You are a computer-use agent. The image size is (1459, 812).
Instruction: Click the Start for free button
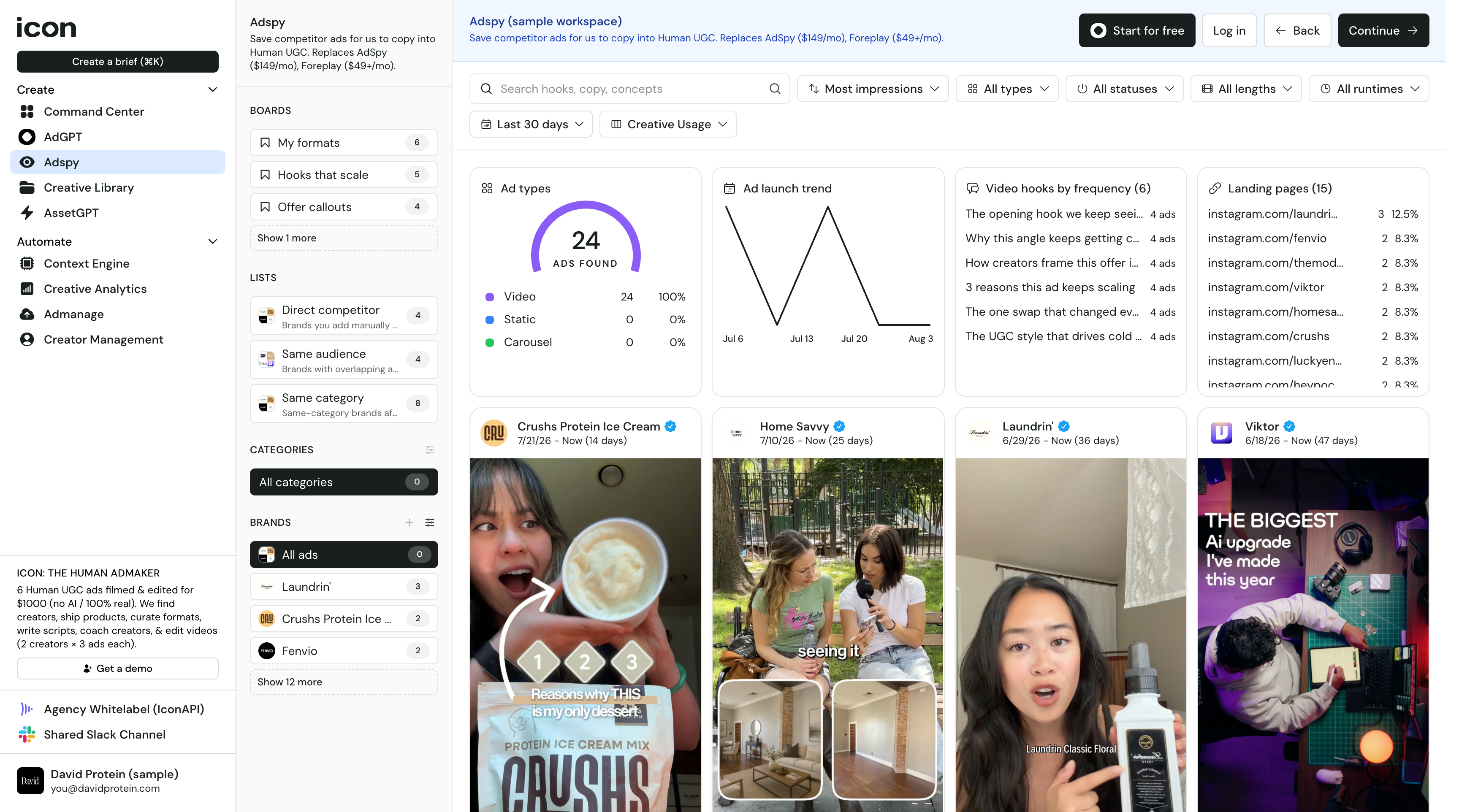1137,30
